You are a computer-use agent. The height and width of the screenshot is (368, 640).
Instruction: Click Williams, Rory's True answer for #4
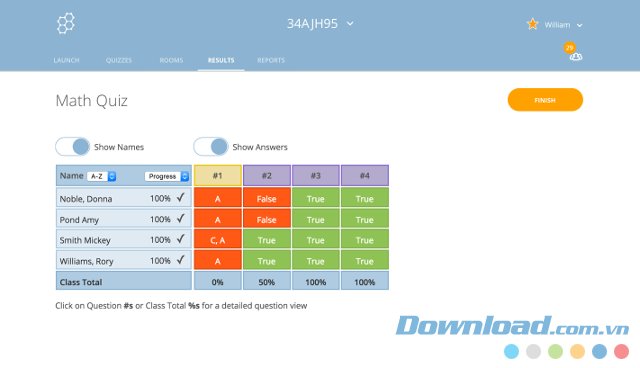point(364,260)
